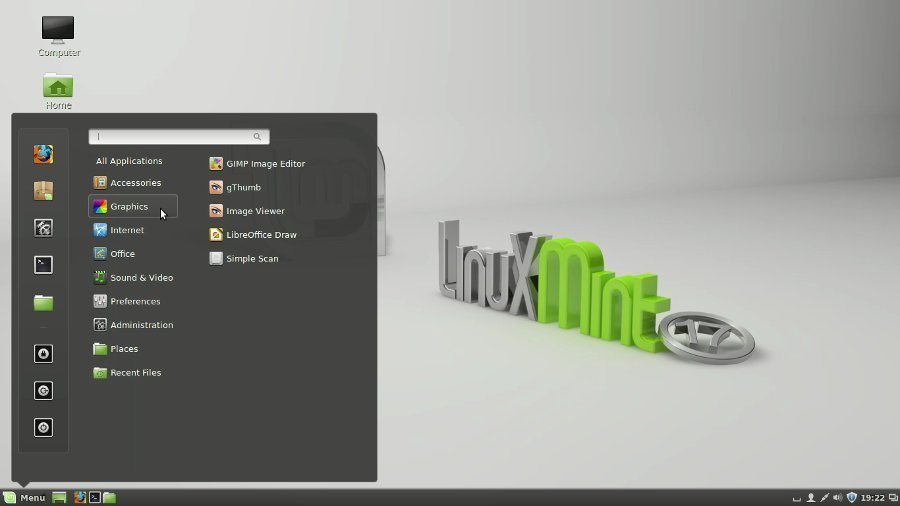Launch Firefox from the panel launcher
This screenshot has width=900, height=506.
[80, 497]
